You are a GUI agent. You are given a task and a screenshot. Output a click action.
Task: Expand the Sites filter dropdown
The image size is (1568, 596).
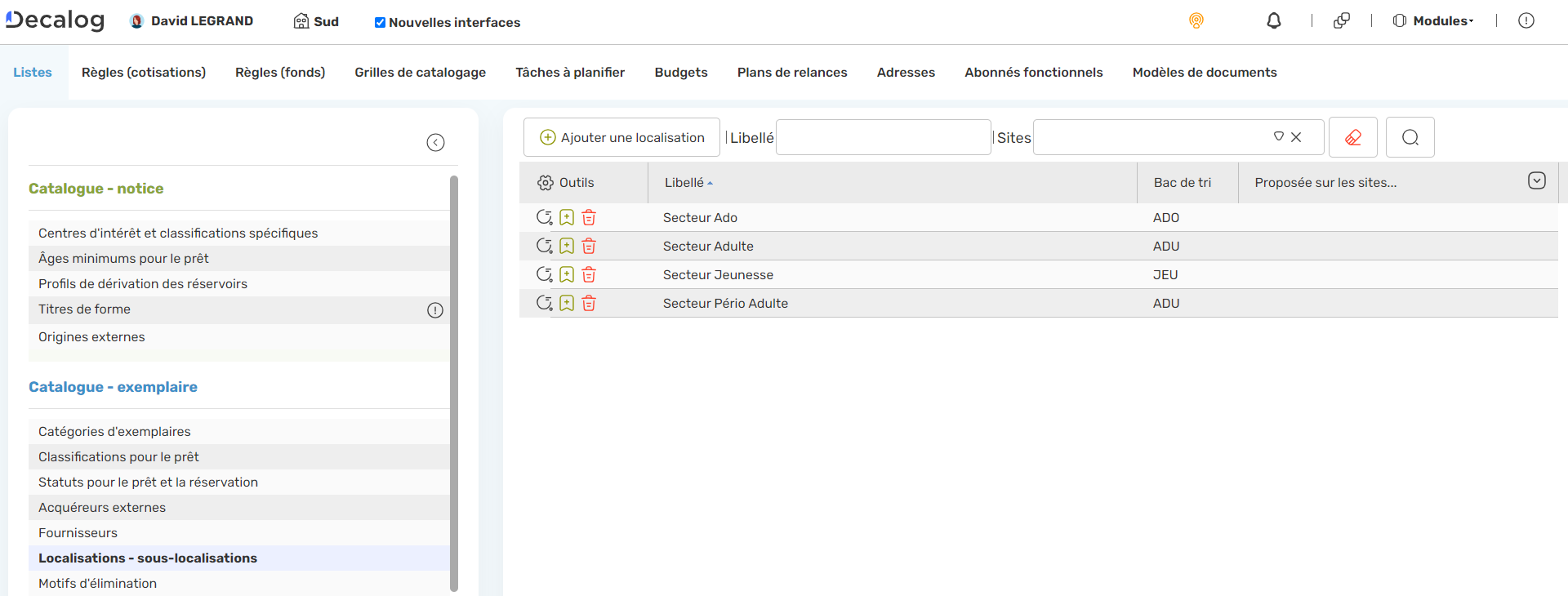tap(1279, 137)
